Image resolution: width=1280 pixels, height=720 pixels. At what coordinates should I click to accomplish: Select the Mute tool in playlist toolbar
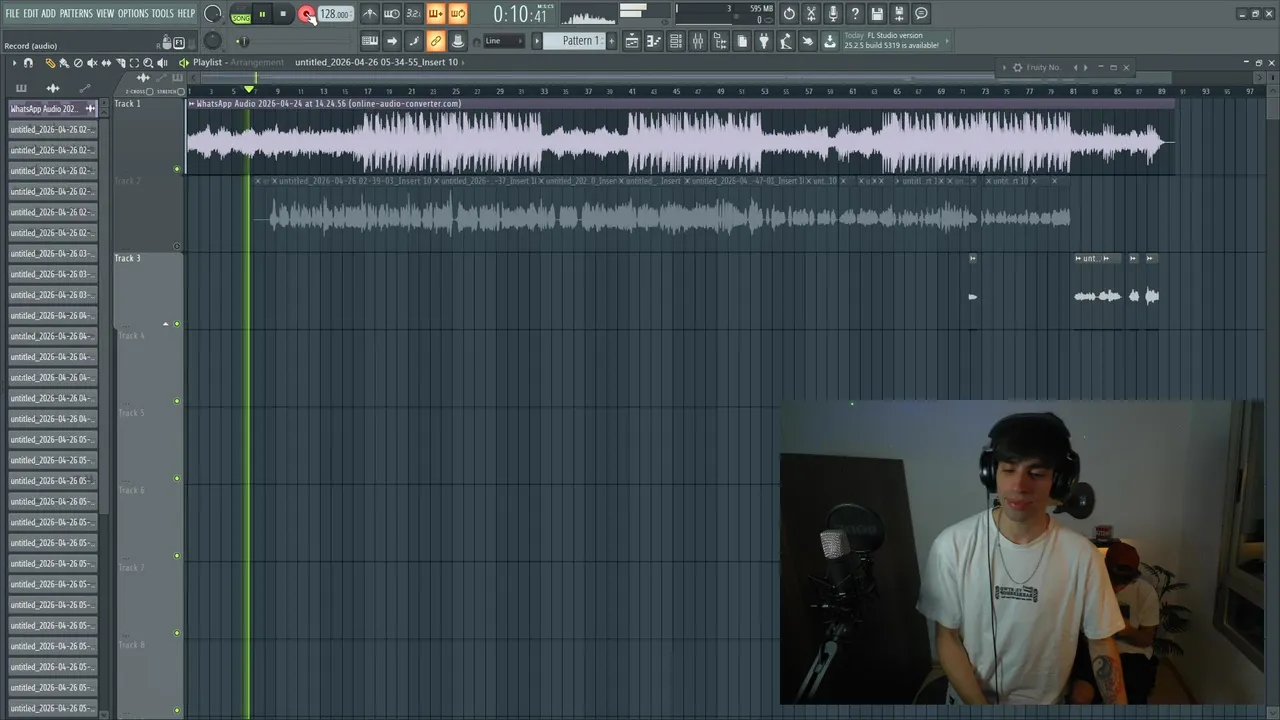coord(92,62)
